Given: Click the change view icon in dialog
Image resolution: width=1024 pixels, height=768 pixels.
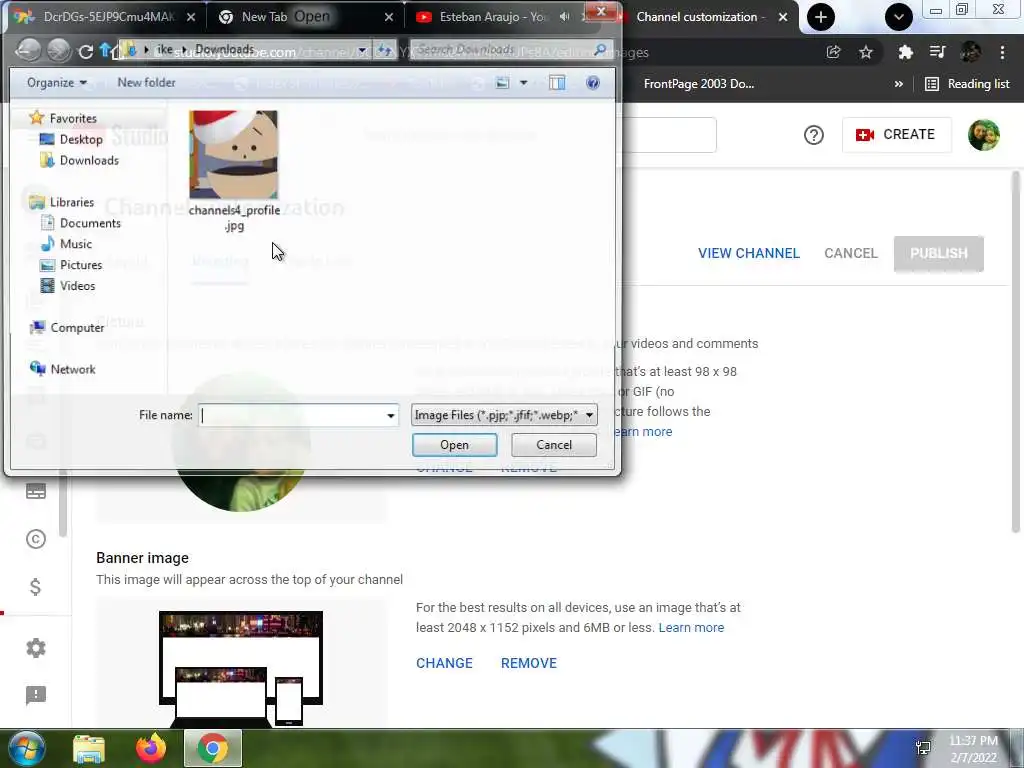Looking at the screenshot, I should (x=502, y=82).
